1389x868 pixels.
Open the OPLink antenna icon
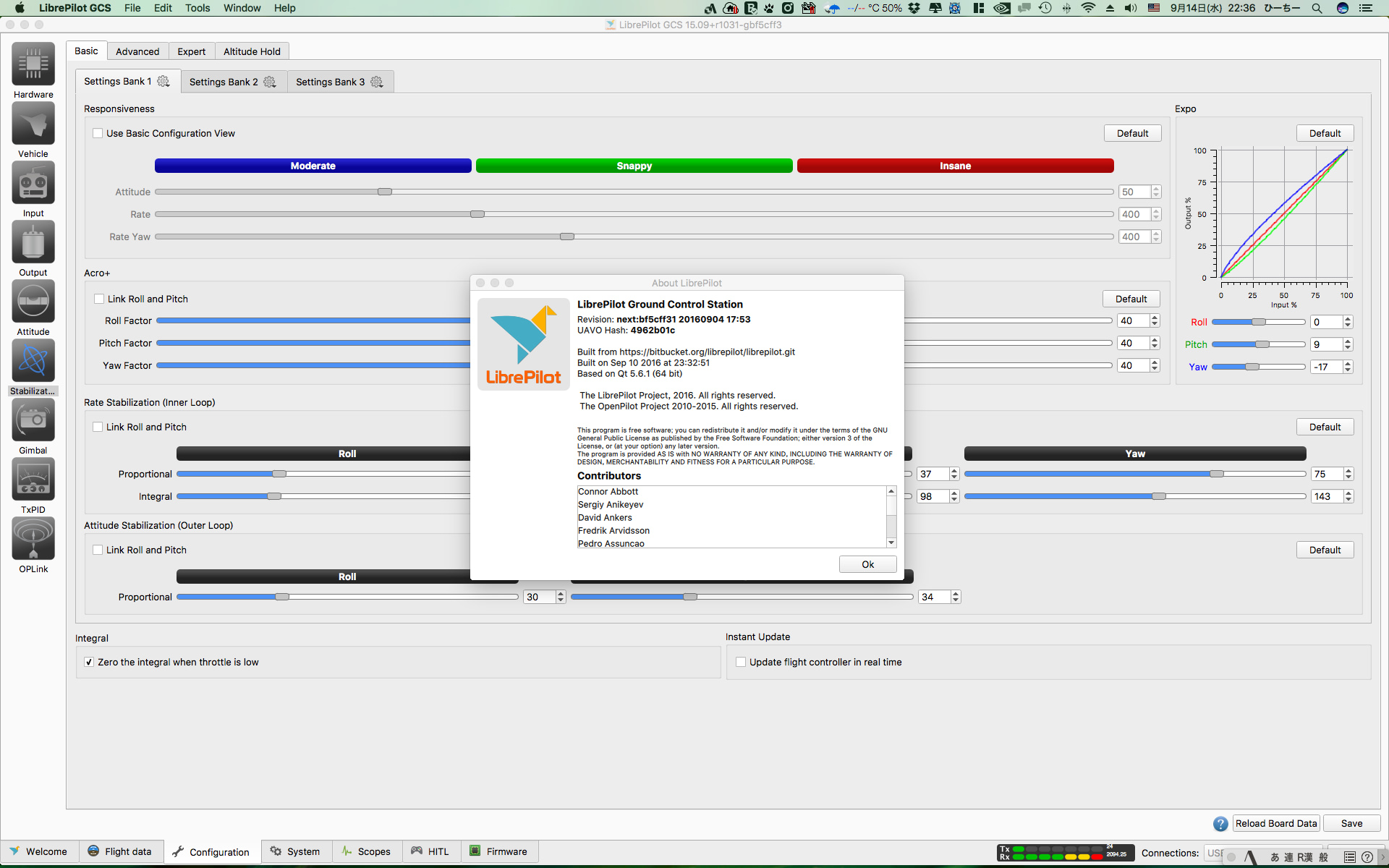click(33, 539)
